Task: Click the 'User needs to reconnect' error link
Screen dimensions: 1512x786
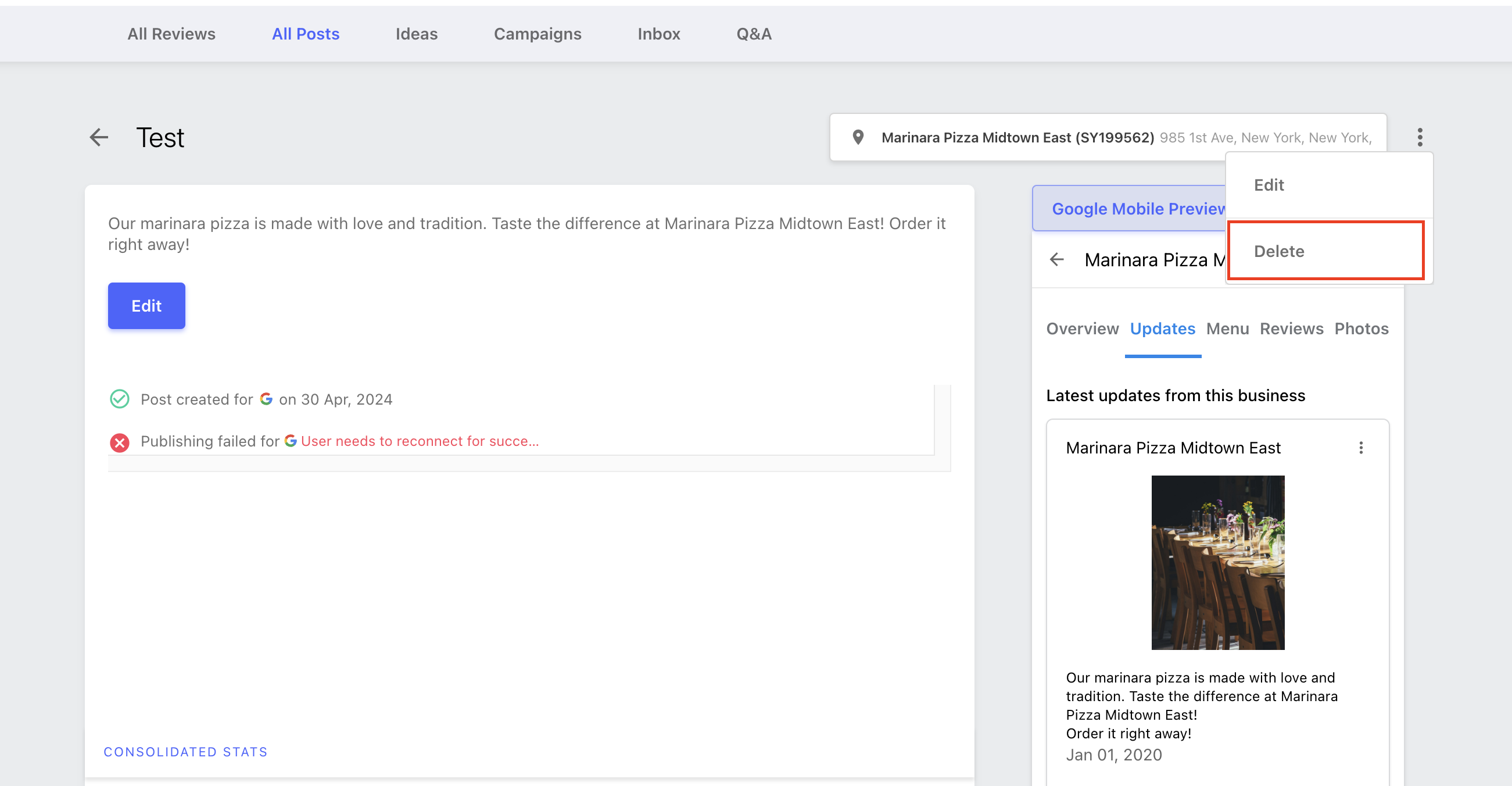Action: pos(419,441)
